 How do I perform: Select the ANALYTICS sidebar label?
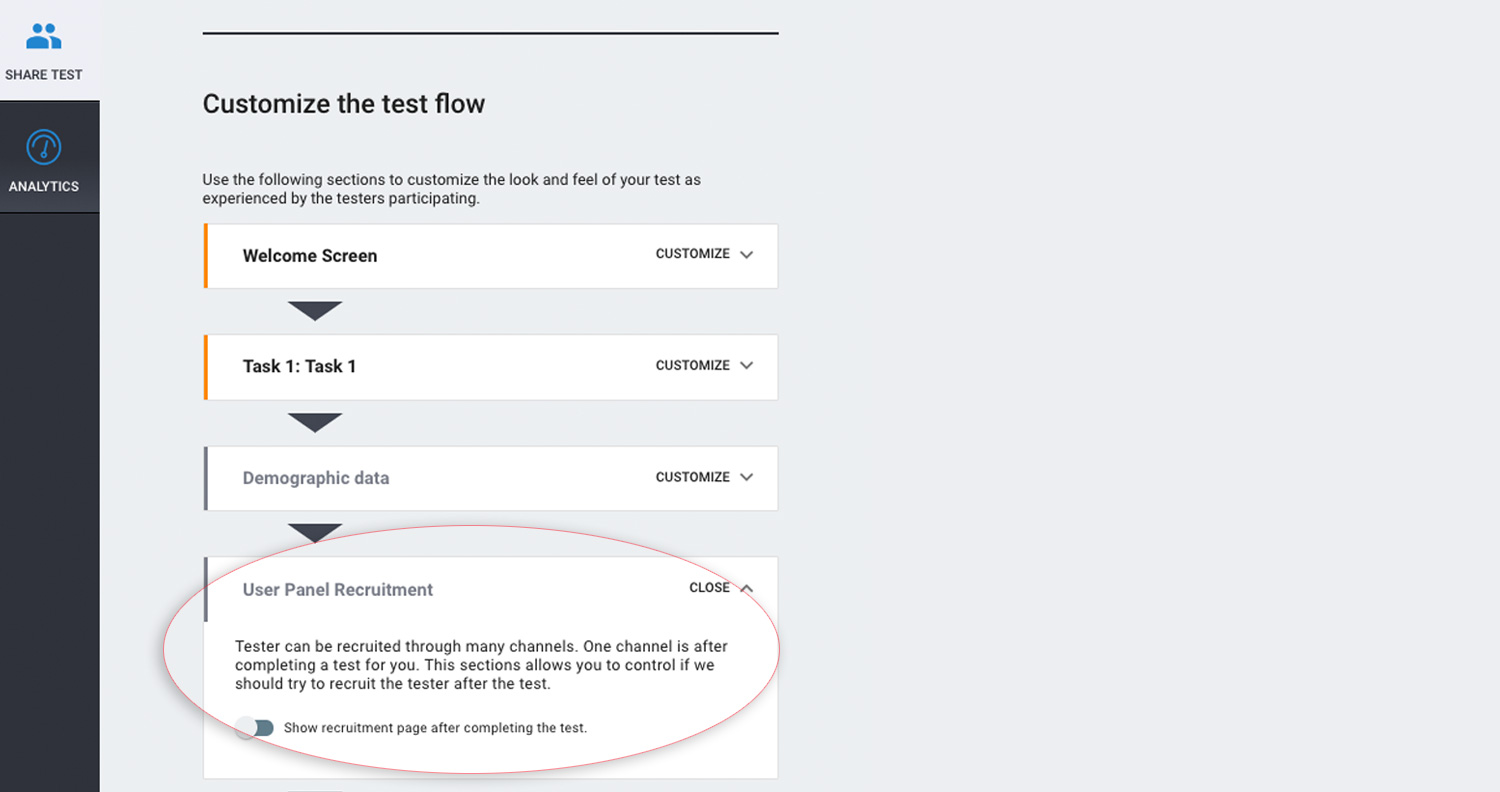[x=44, y=187]
